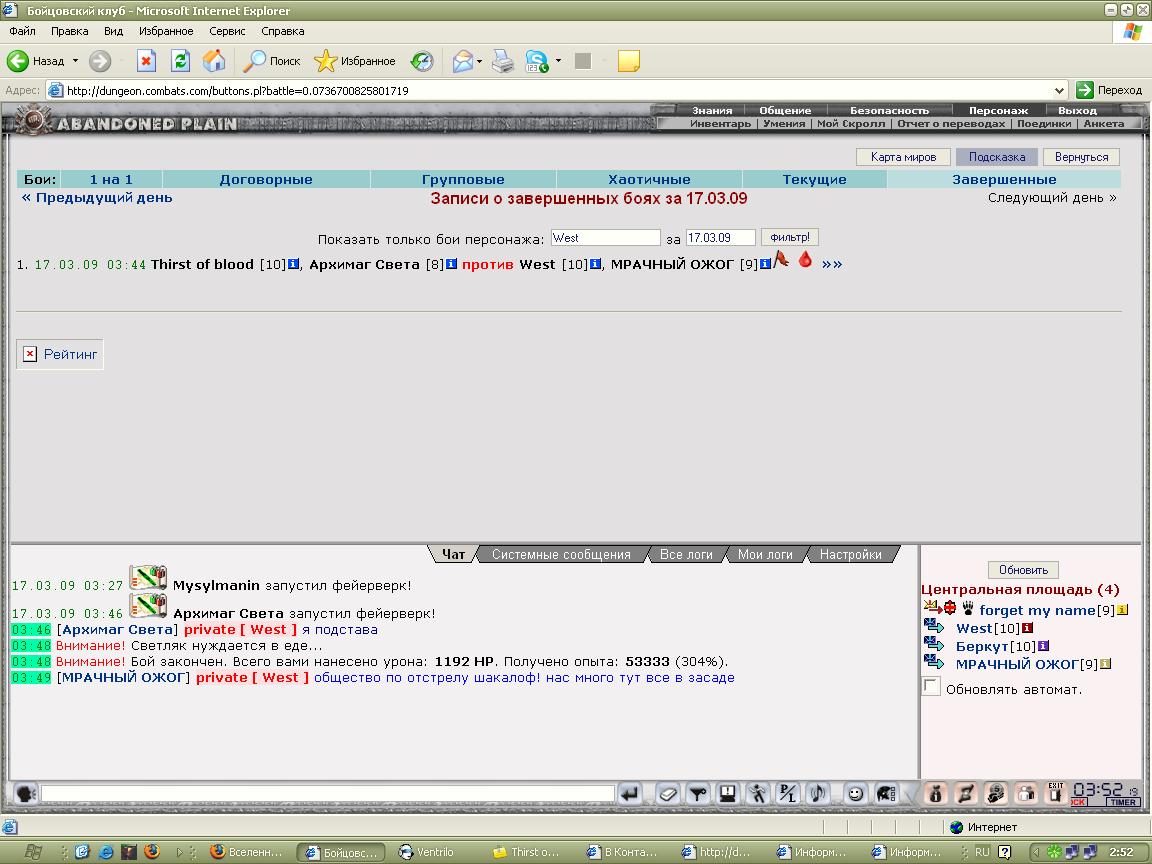
Task: Click the фильтр! button
Action: [790, 237]
